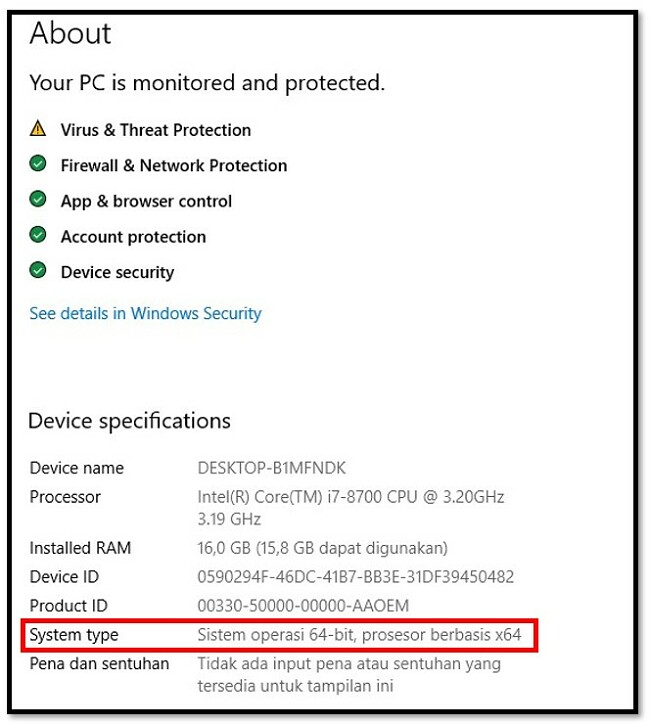The image size is (650, 724).
Task: Click the About page heading
Action: [x=70, y=33]
